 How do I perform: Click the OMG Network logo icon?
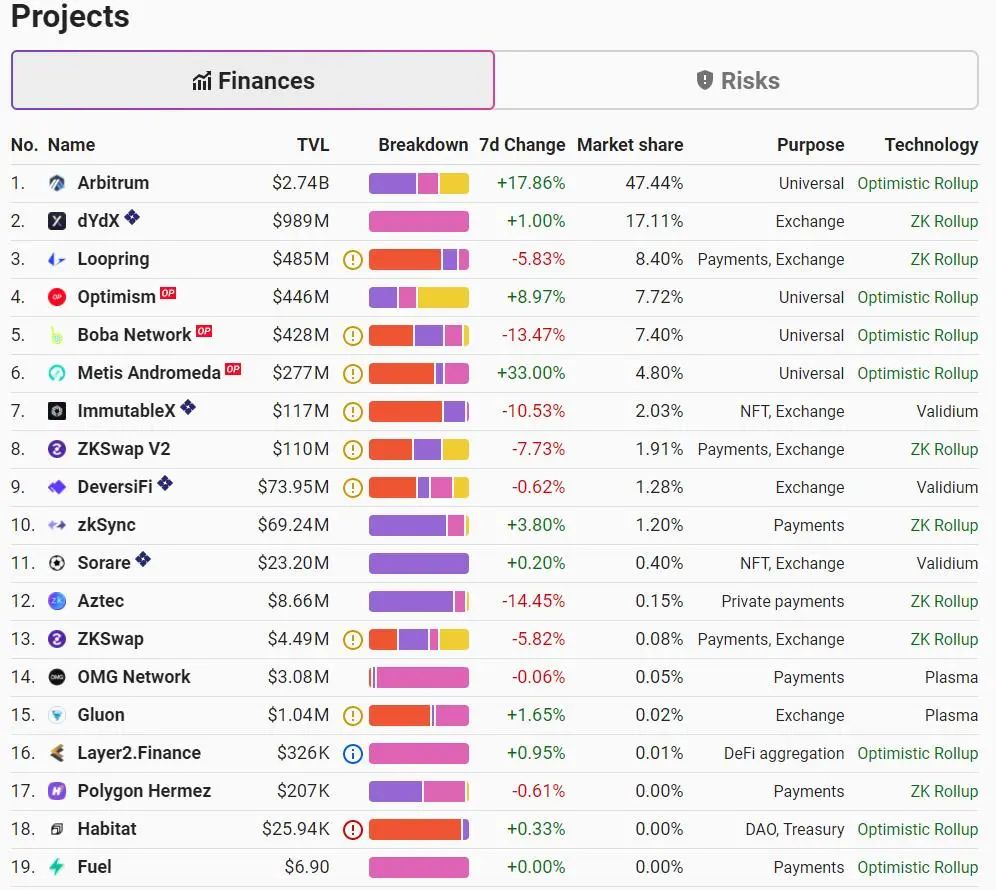[57, 677]
